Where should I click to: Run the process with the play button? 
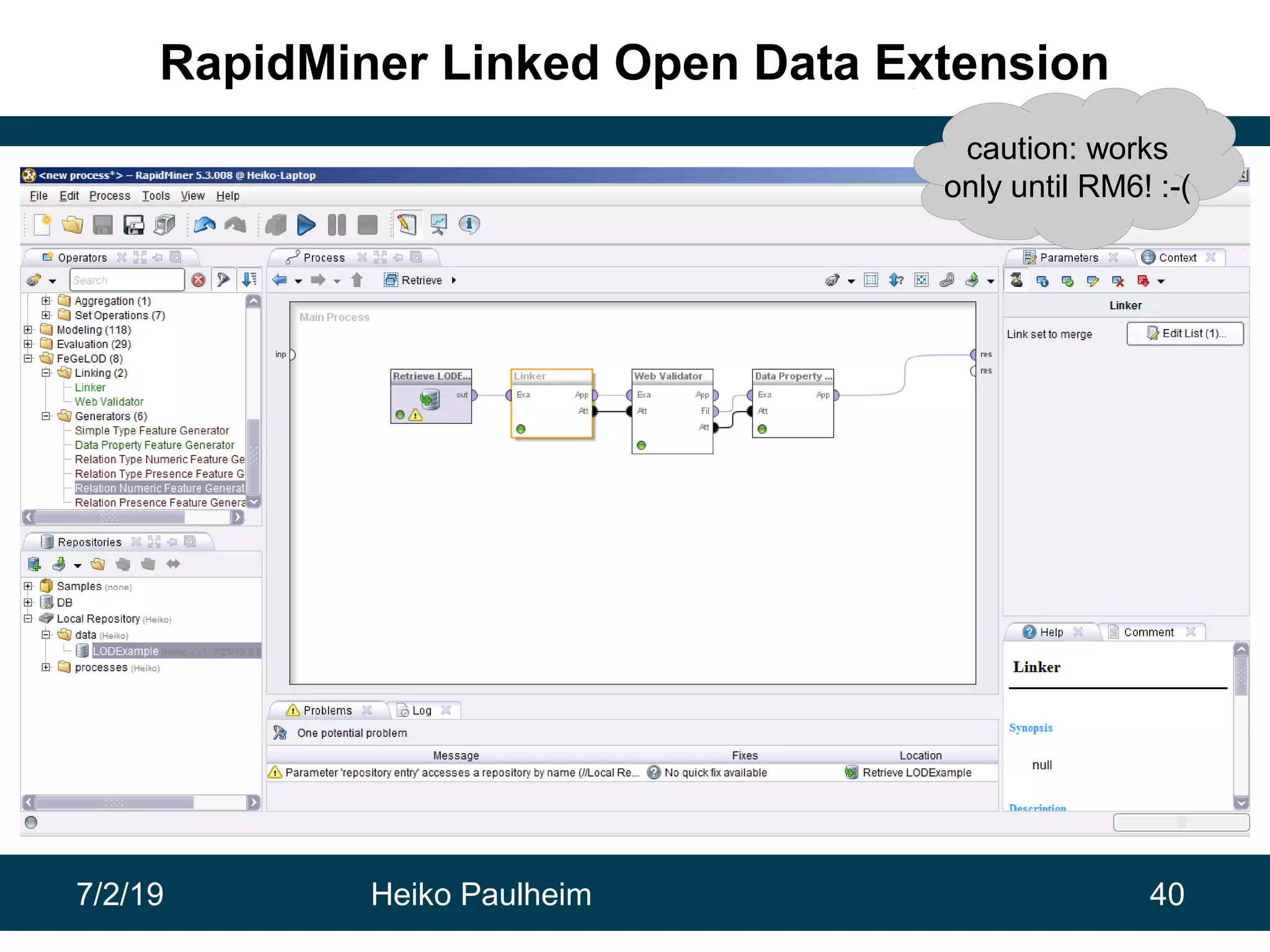(x=306, y=224)
